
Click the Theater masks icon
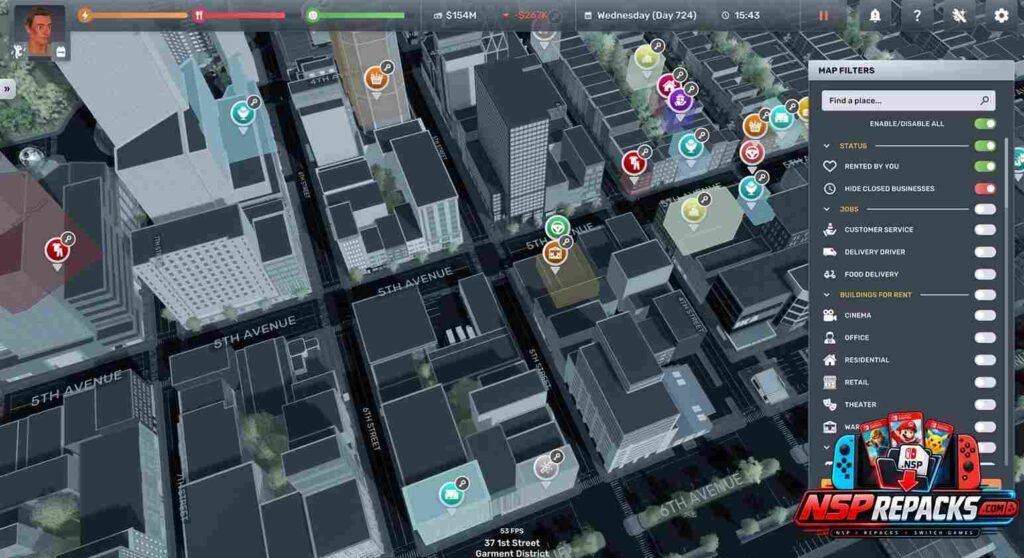tap(829, 404)
